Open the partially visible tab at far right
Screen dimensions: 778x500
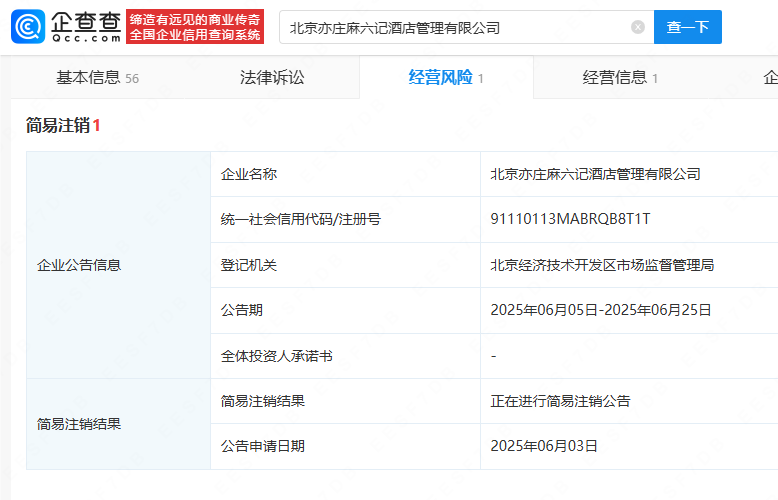(x=770, y=78)
